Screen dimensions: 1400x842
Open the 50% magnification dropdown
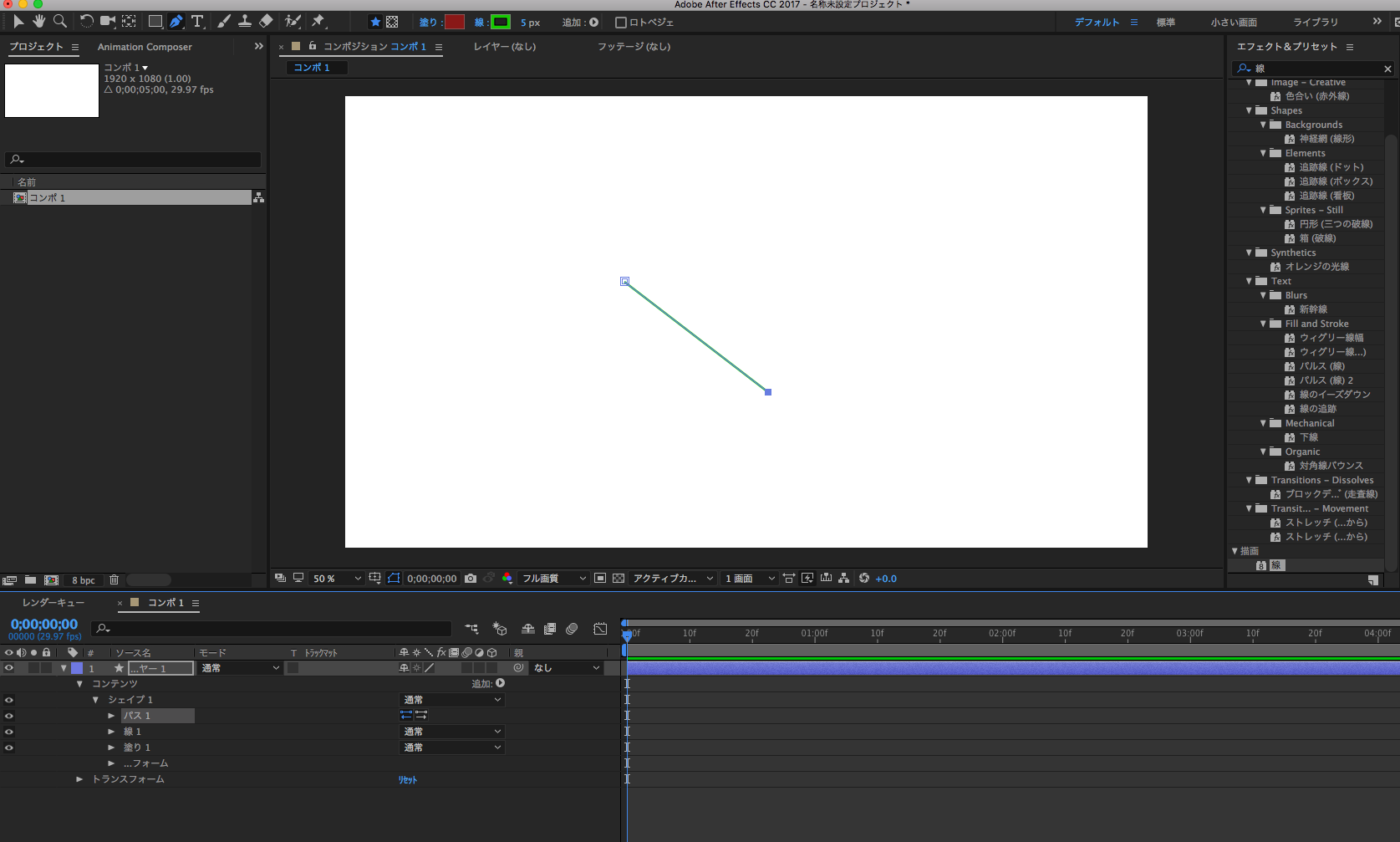(x=336, y=579)
